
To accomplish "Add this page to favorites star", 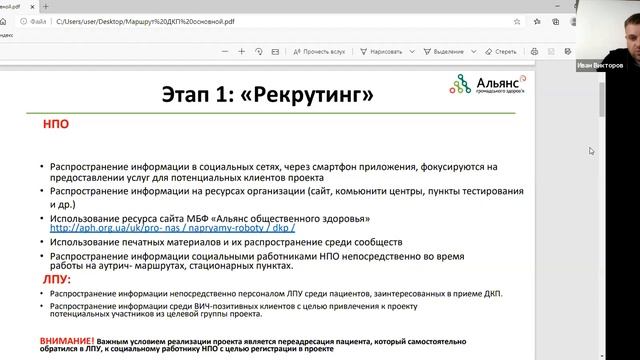I will click(517, 22).
